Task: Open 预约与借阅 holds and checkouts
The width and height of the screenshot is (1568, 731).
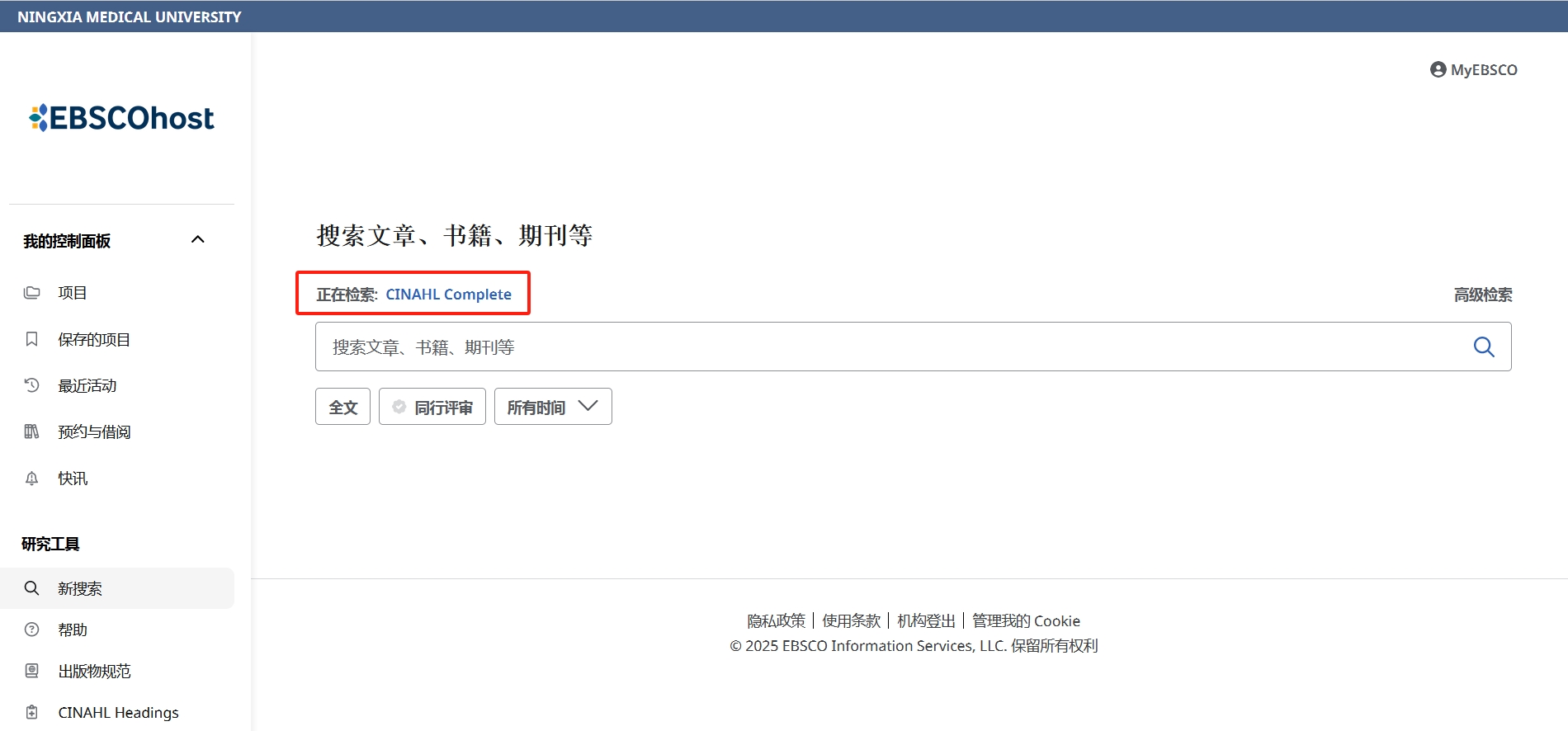Action: (94, 432)
